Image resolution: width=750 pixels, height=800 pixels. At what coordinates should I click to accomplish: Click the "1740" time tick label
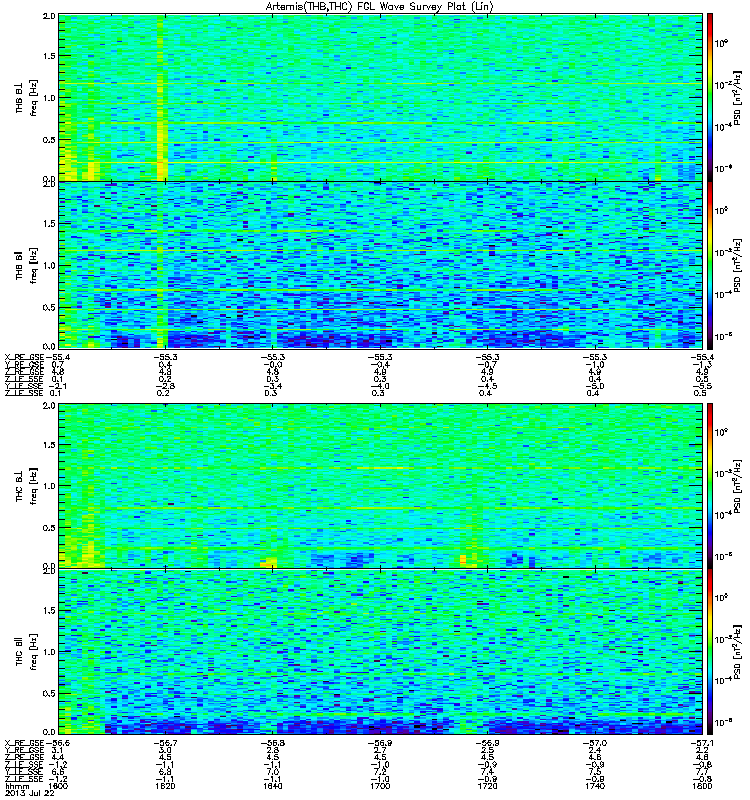tap(595, 786)
